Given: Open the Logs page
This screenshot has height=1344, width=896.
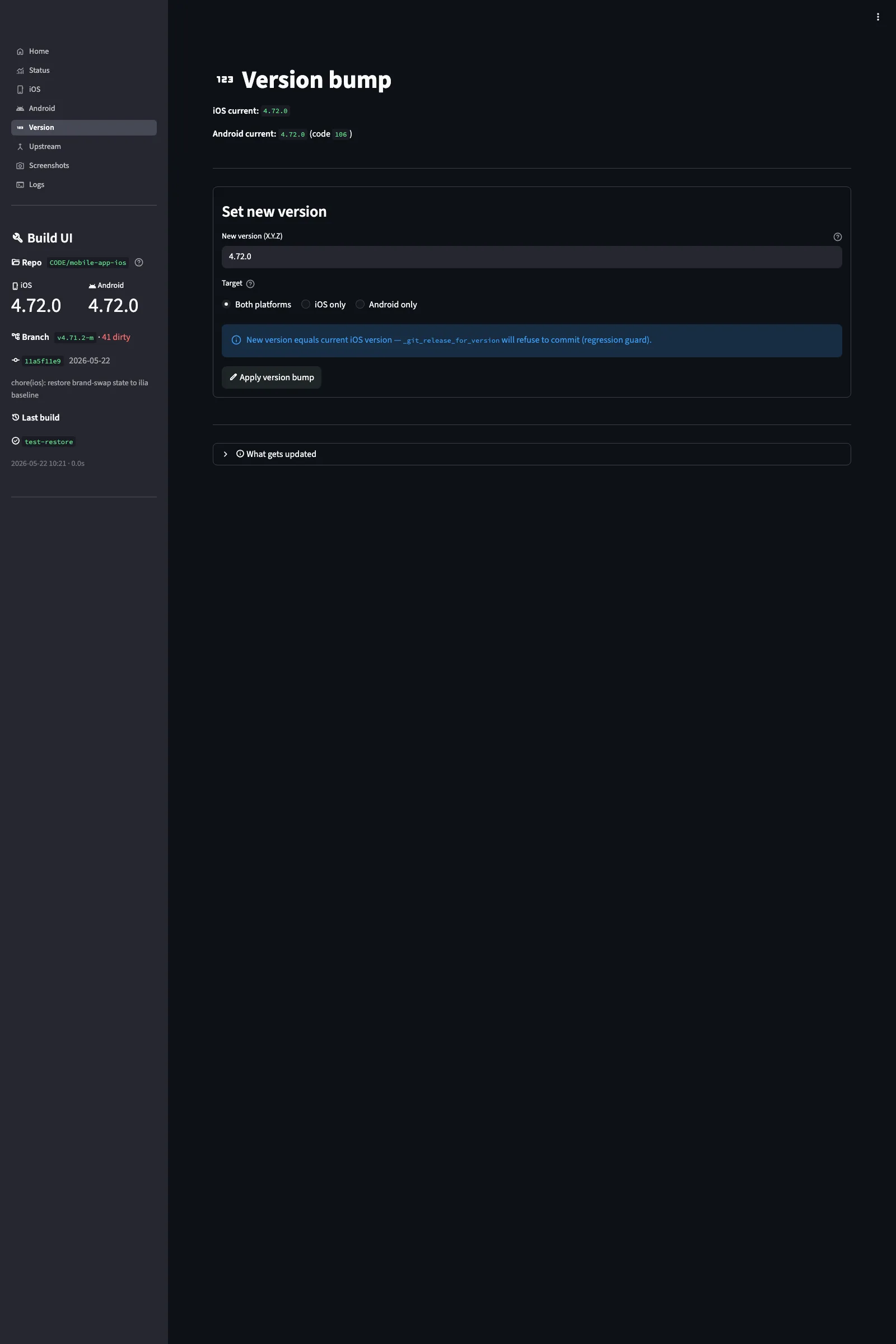Looking at the screenshot, I should pyautogui.click(x=83, y=185).
